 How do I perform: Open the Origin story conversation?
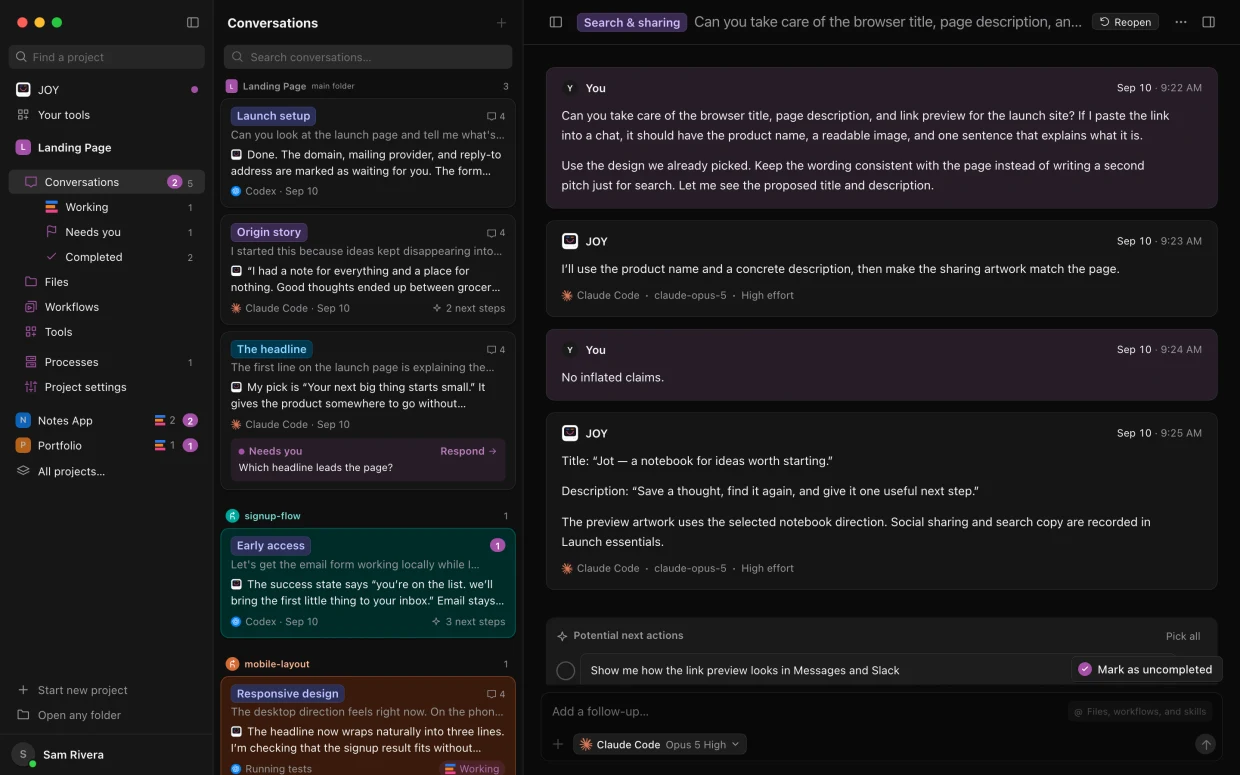(368, 270)
